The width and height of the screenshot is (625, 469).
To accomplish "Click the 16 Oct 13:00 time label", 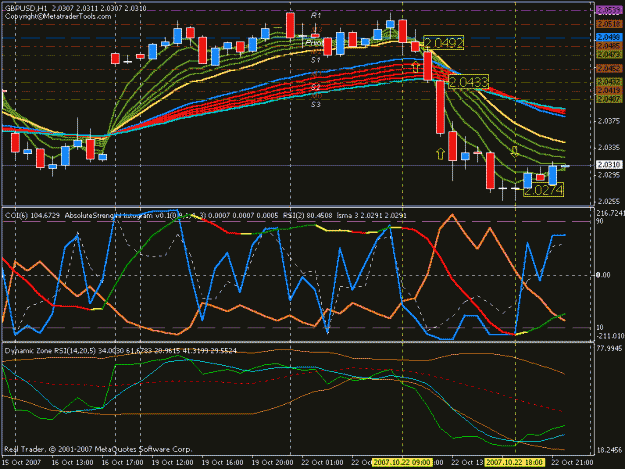I will pyautogui.click(x=73, y=463).
